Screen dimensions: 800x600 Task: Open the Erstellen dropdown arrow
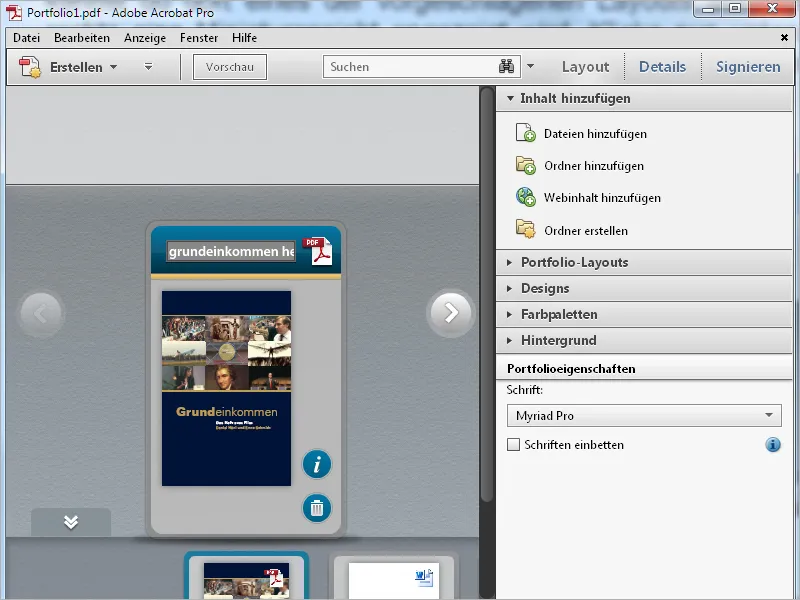pos(114,67)
